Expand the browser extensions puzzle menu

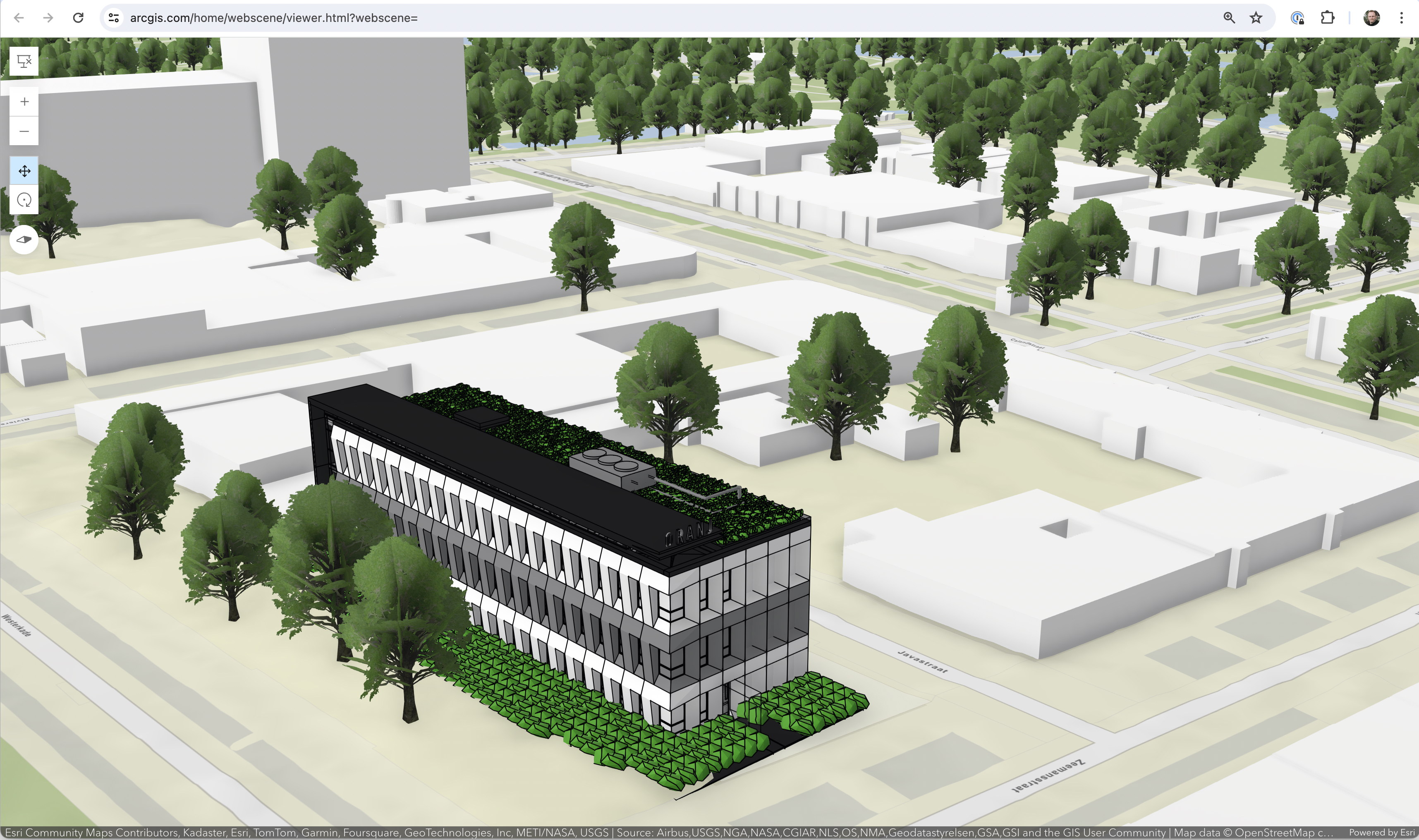point(1327,17)
